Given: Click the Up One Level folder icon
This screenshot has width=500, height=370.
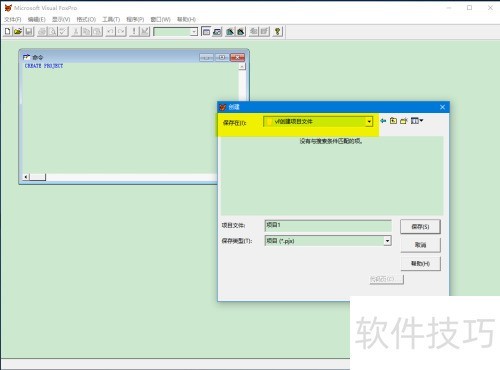Looking at the screenshot, I should pyautogui.click(x=393, y=121).
